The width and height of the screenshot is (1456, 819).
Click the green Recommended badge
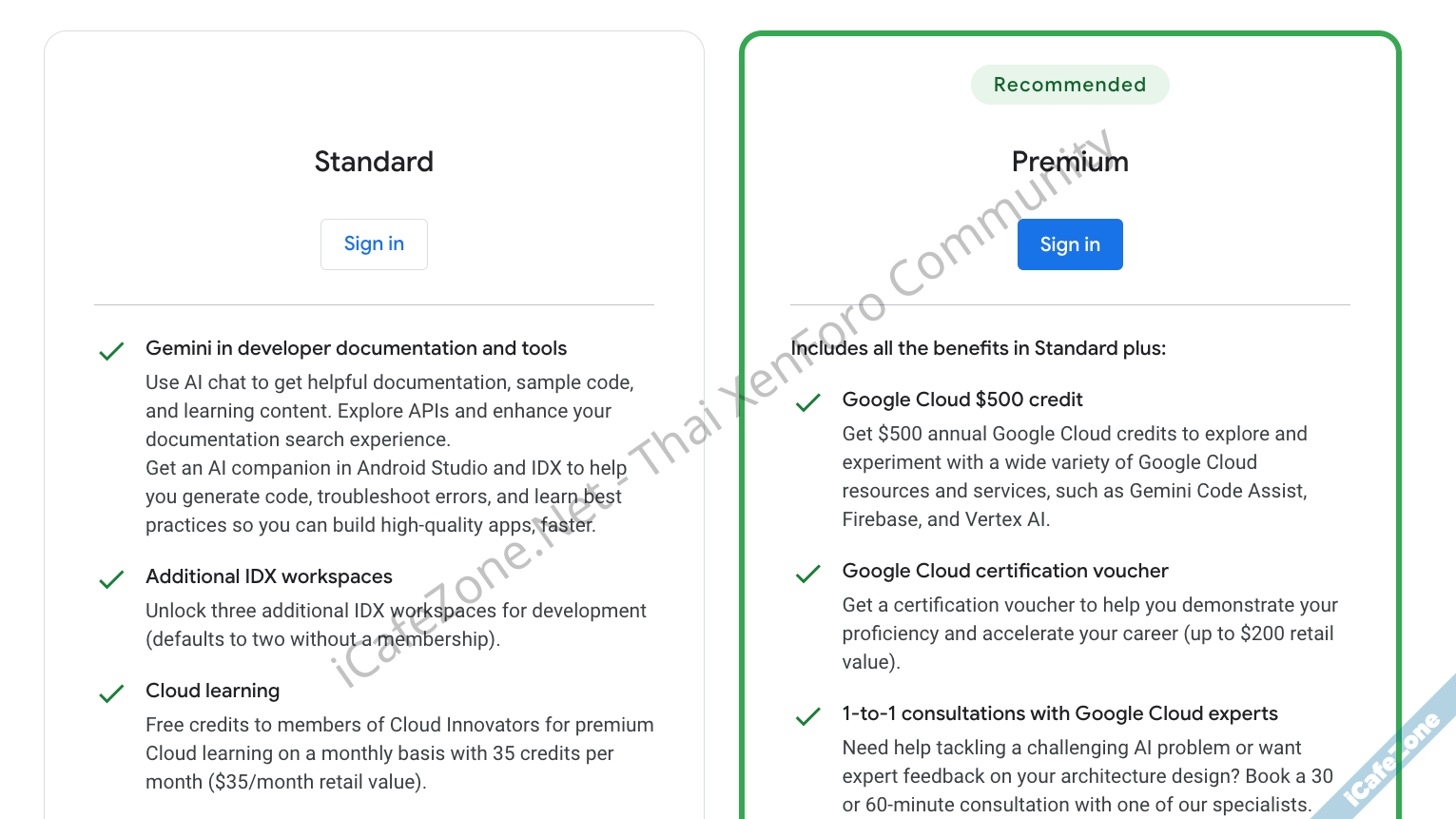(1070, 85)
